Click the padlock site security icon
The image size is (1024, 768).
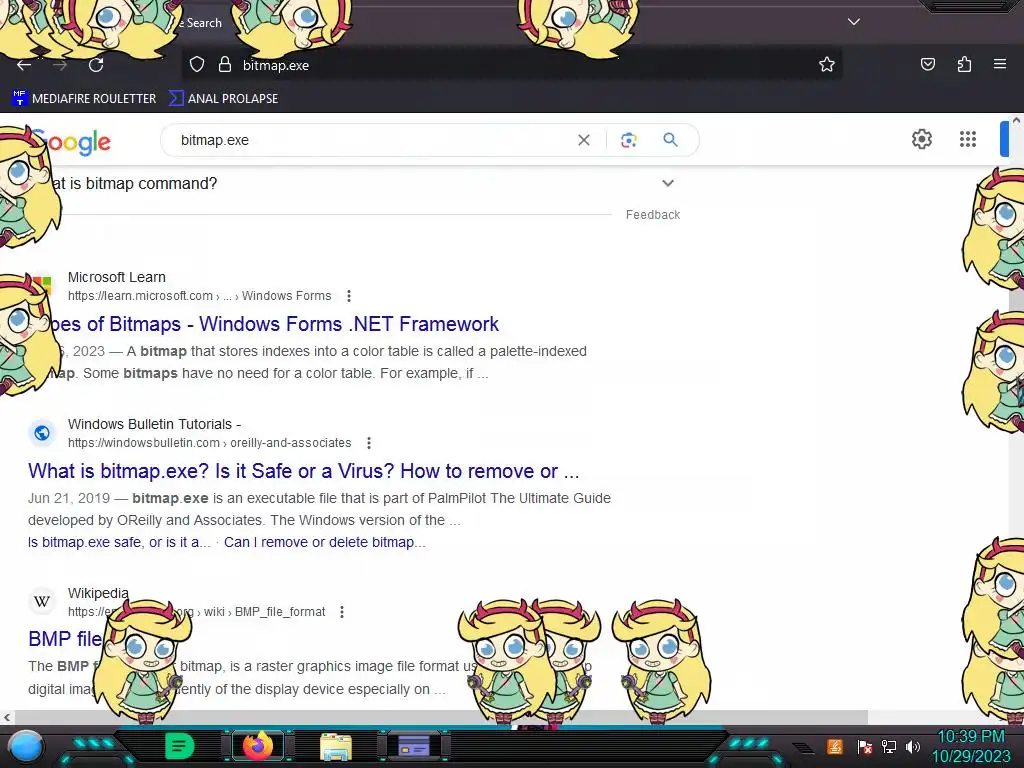point(225,65)
